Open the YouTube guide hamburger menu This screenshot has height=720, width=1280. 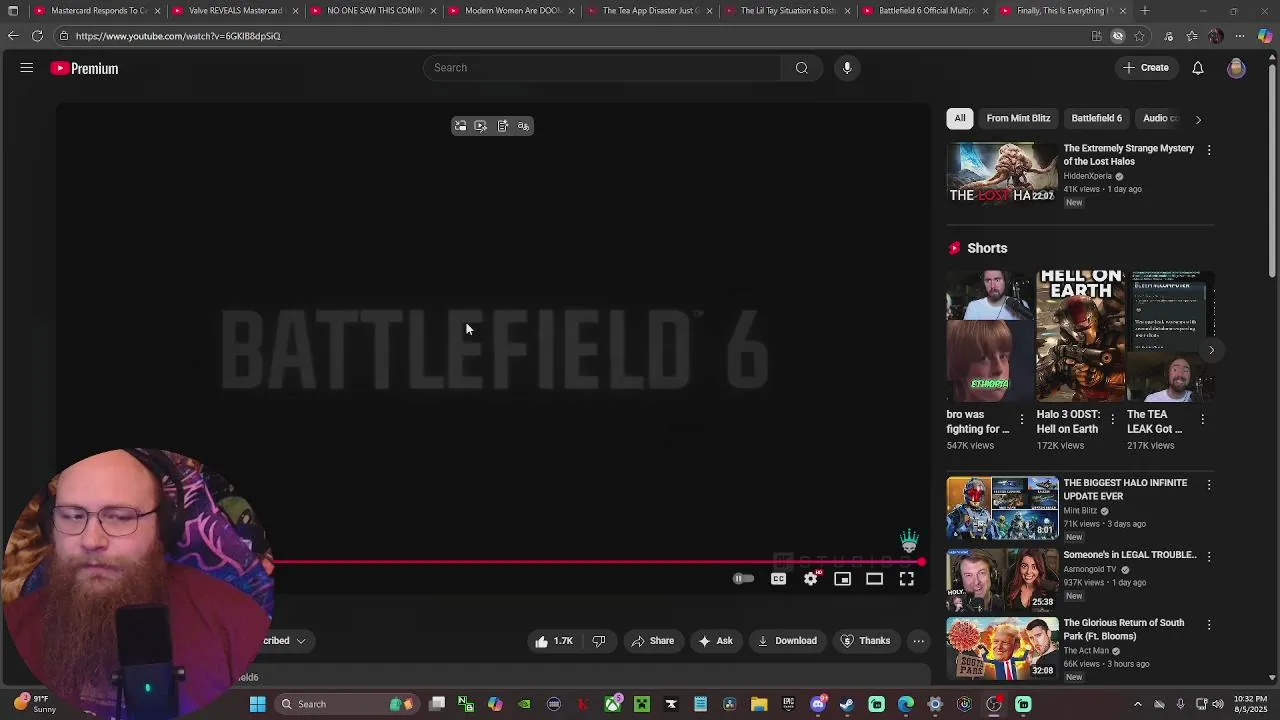[x=27, y=68]
